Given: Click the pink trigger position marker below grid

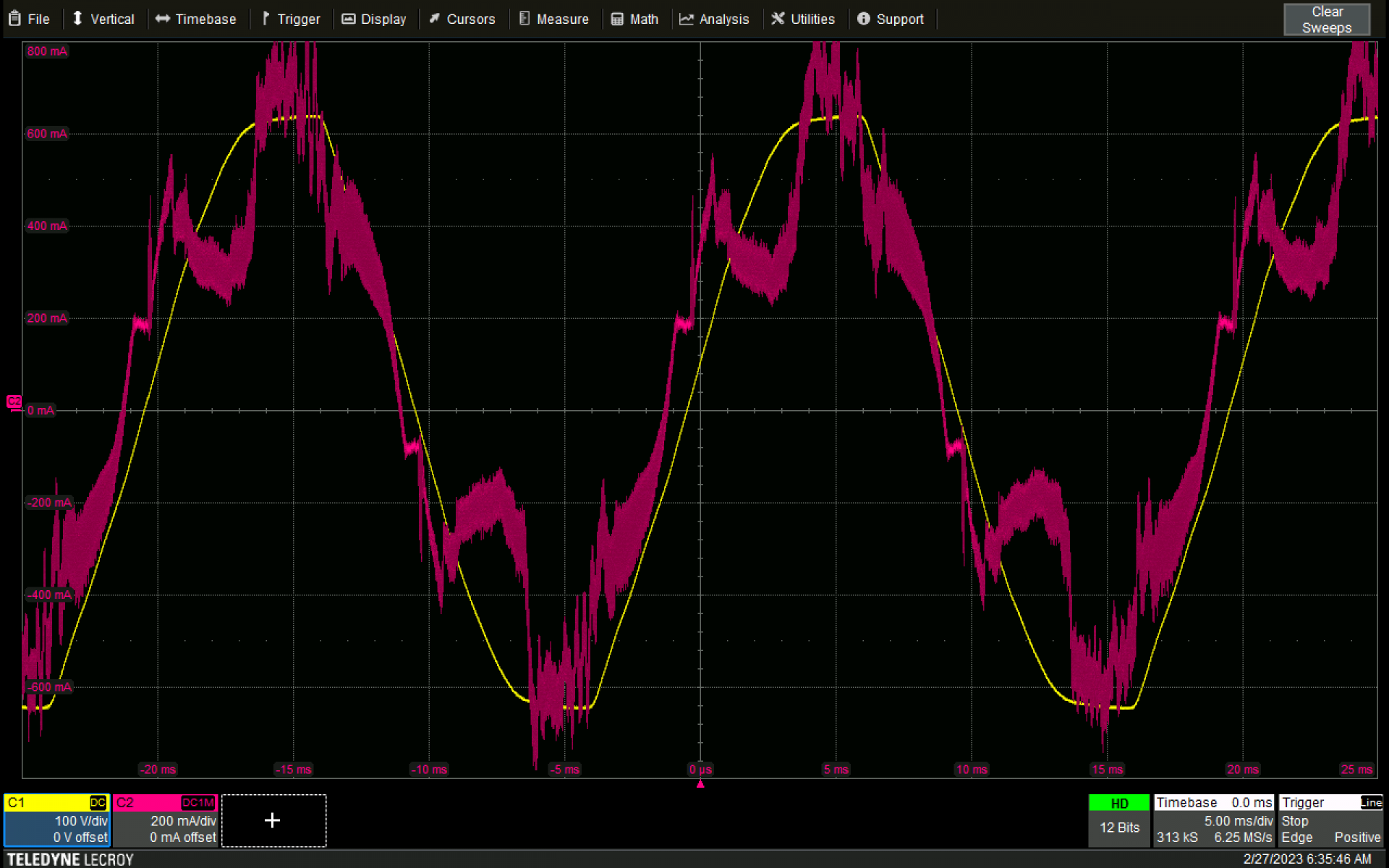Looking at the screenshot, I should [700, 783].
